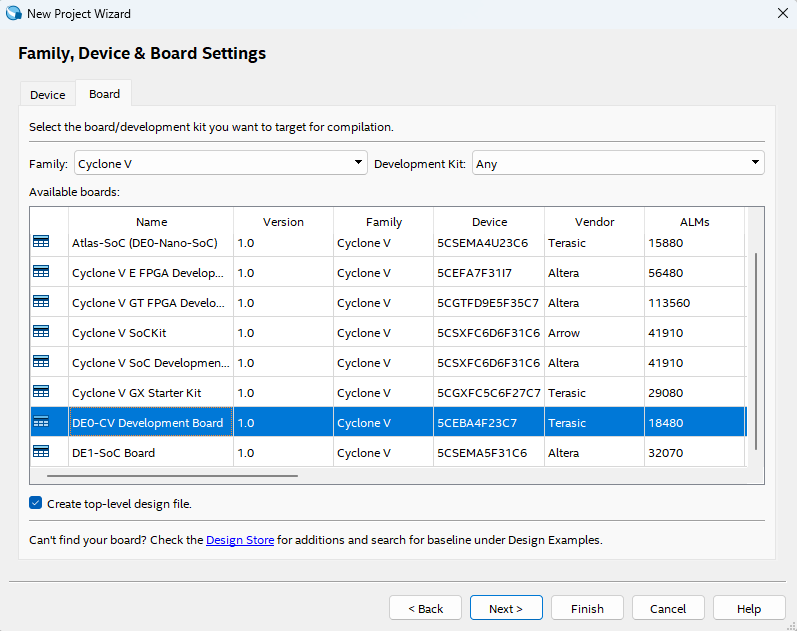This screenshot has height=631, width=797.
Task: Open the Family dropdown showing Cyclone V
Action: point(221,163)
